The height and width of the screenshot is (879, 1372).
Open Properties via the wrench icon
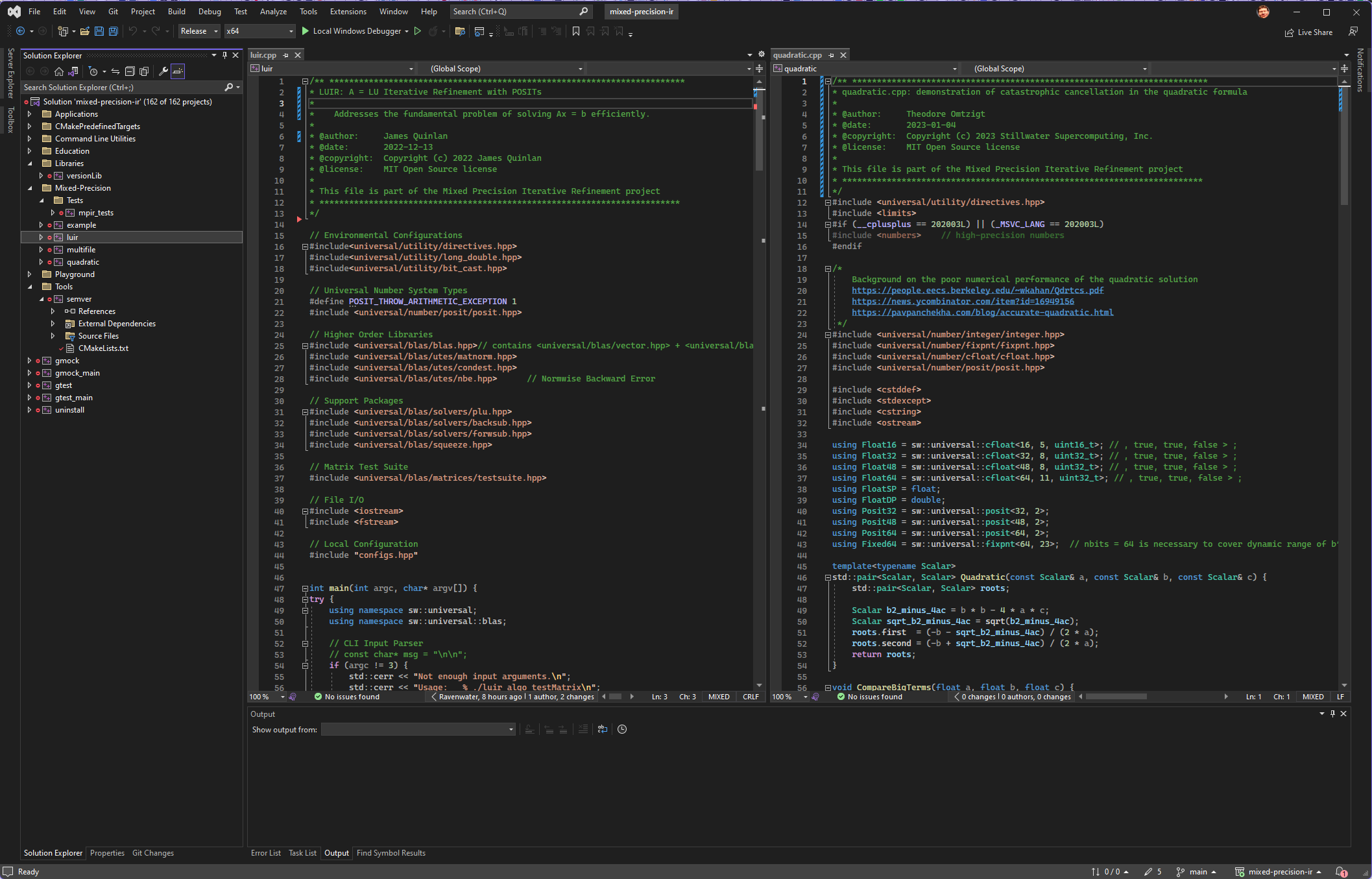click(x=163, y=71)
